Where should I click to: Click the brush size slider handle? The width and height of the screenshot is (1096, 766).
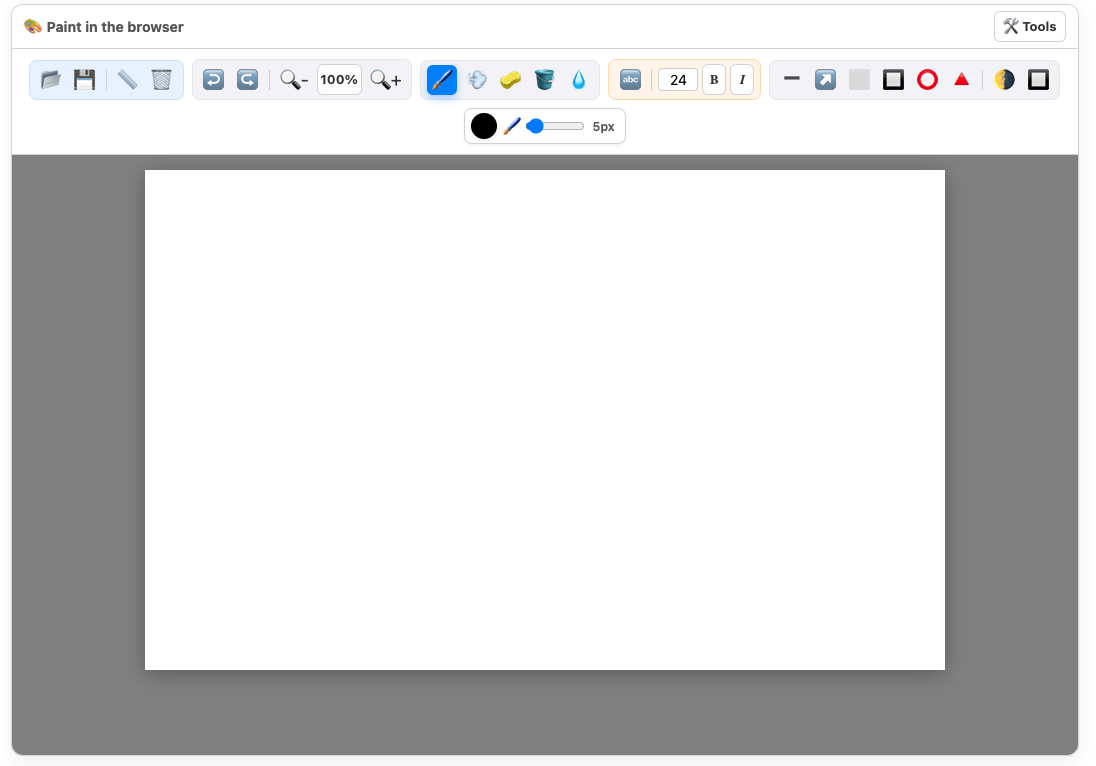535,127
